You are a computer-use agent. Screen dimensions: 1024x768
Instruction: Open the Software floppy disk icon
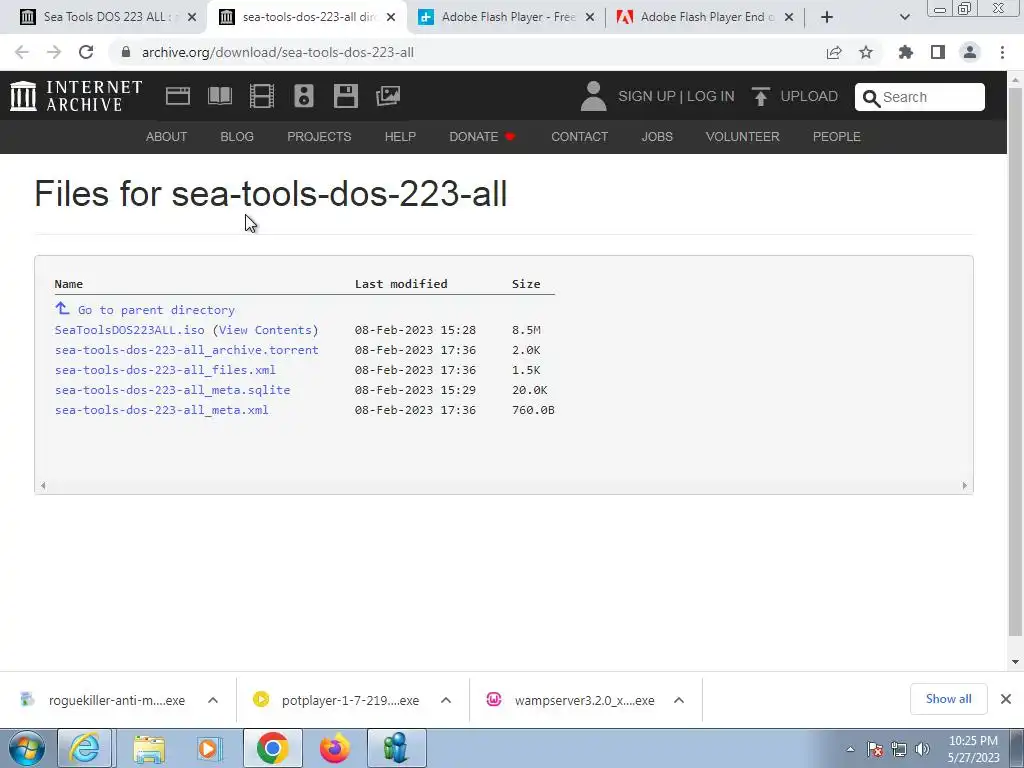pyautogui.click(x=345, y=96)
